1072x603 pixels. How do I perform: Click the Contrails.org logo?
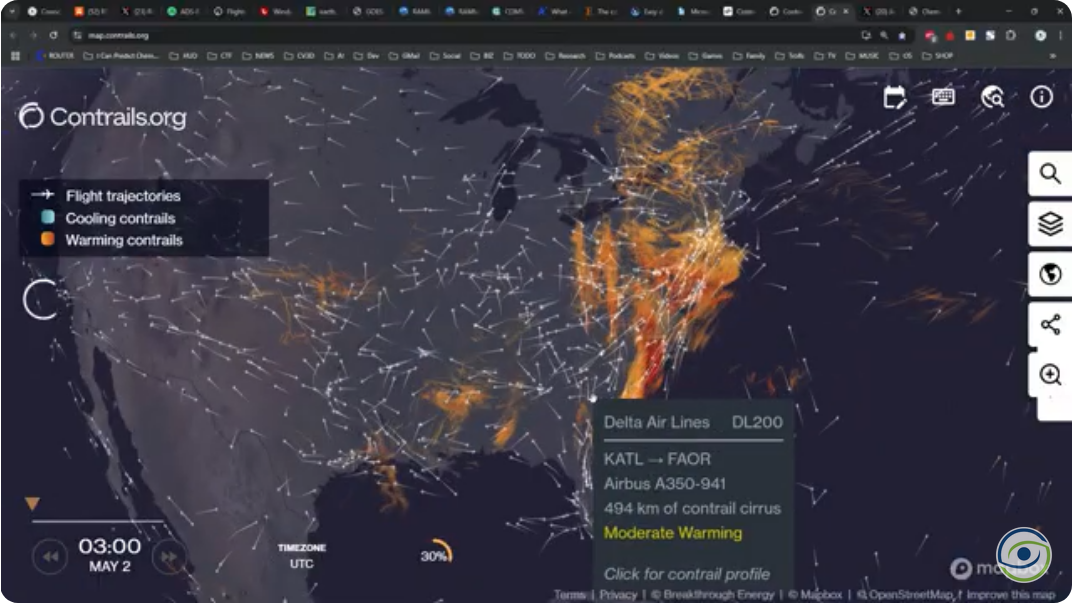pyautogui.click(x=103, y=117)
